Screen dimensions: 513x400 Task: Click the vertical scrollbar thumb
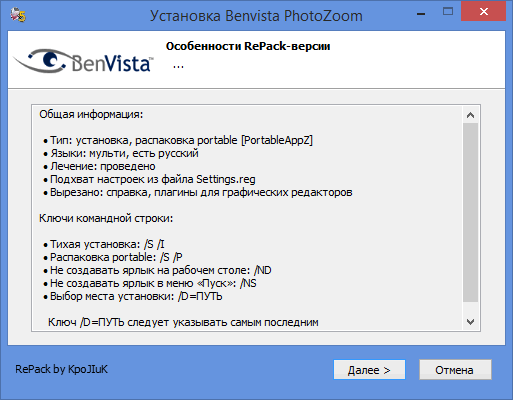470,213
